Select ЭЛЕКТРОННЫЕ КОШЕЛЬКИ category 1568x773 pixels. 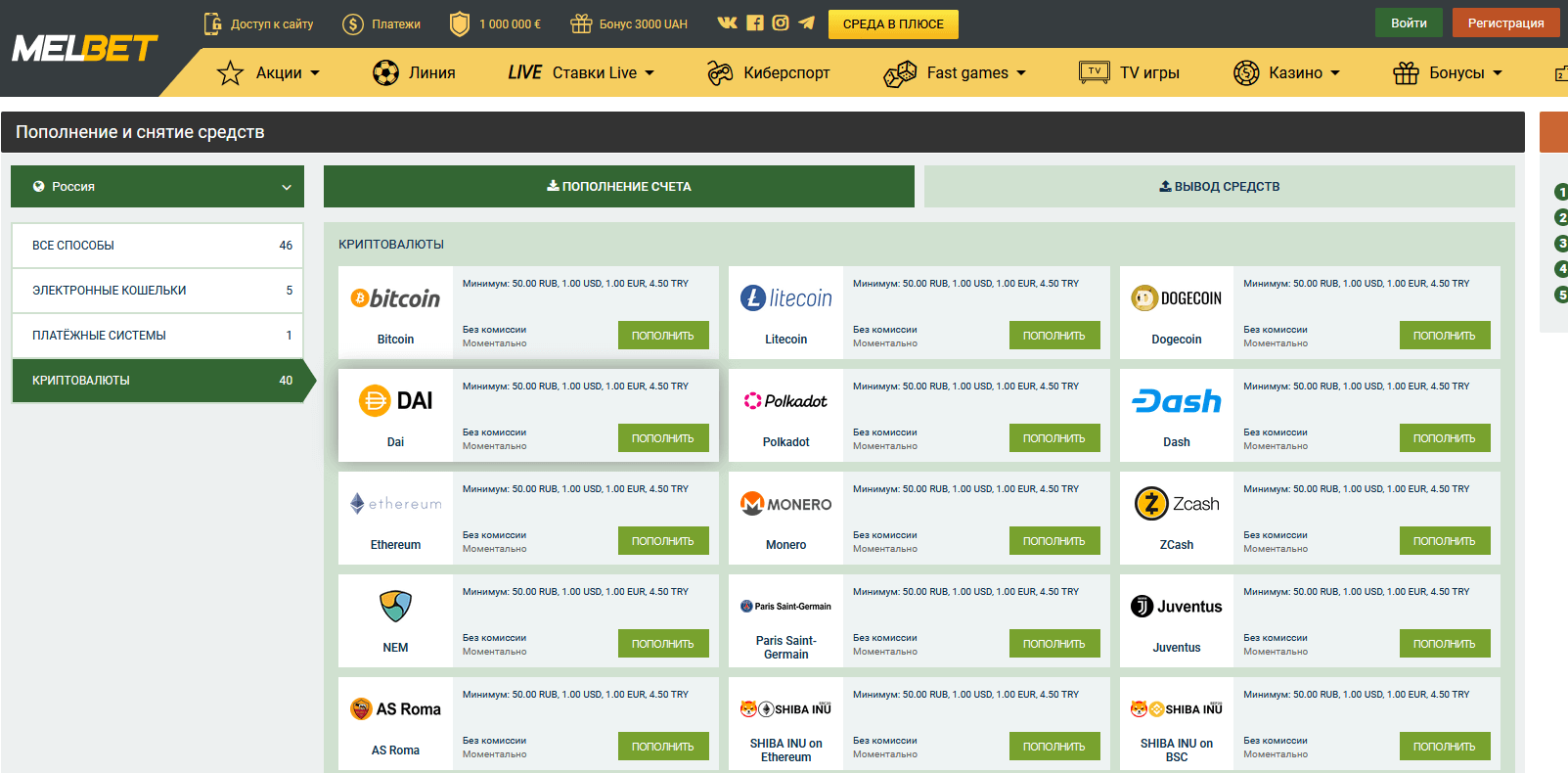click(x=157, y=291)
